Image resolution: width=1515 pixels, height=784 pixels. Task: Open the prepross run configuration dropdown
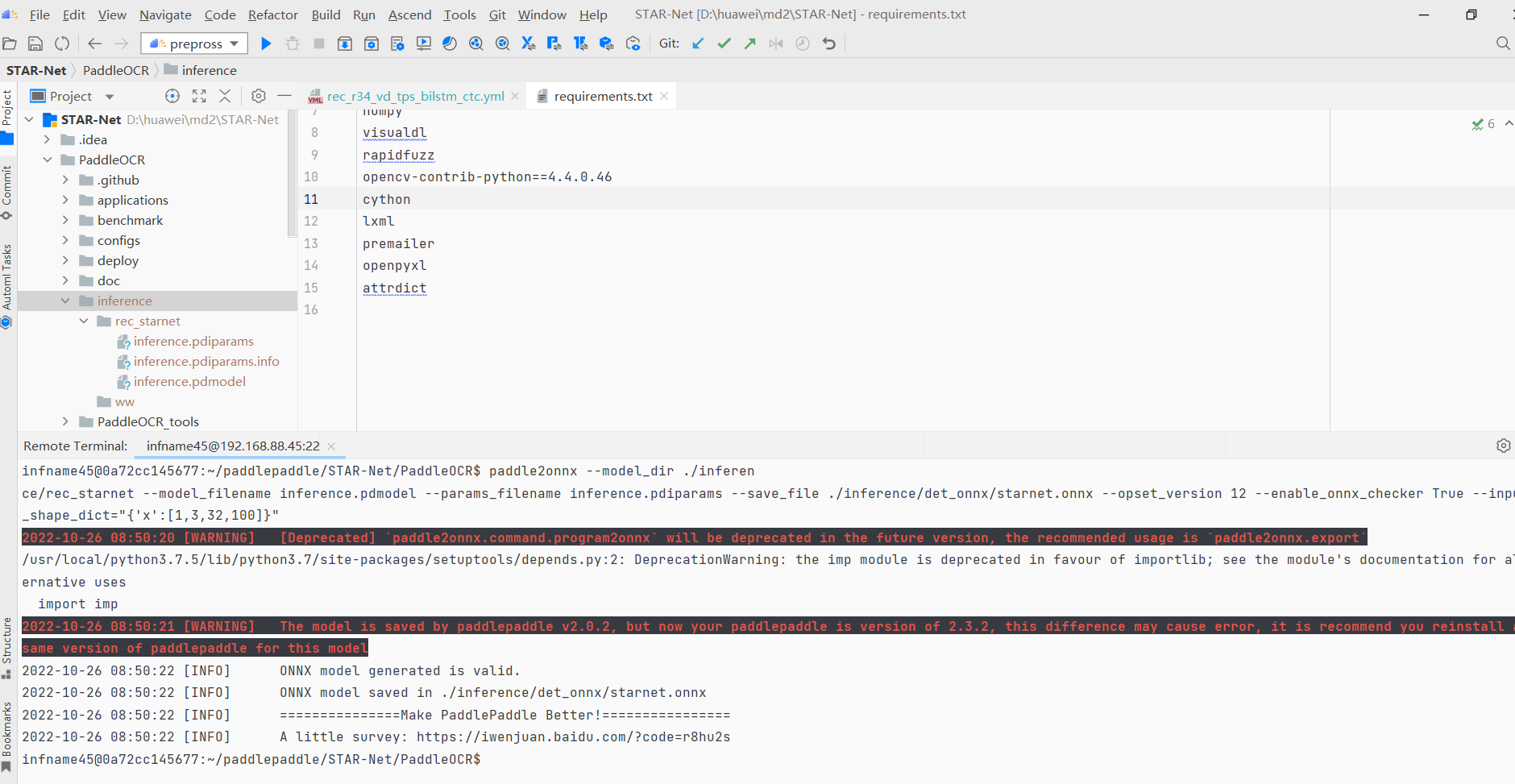coord(194,44)
